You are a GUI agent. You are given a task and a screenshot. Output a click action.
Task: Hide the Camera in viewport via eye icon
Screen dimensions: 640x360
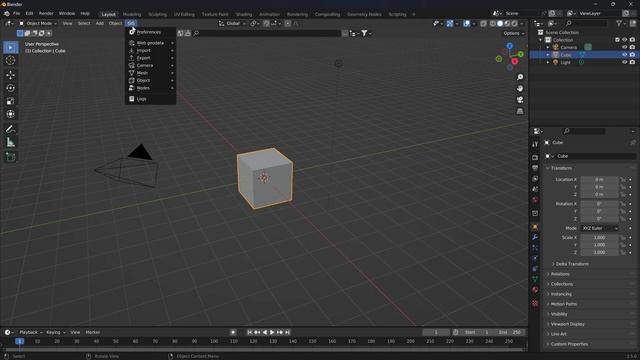(624, 47)
